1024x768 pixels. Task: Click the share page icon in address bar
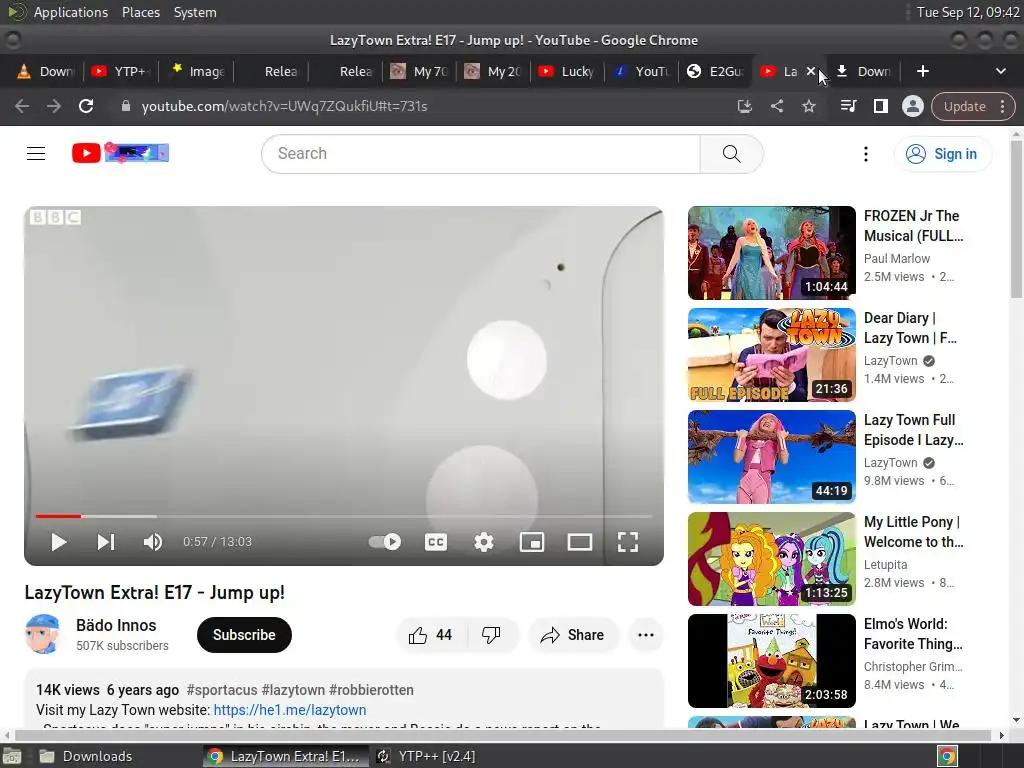coord(776,106)
